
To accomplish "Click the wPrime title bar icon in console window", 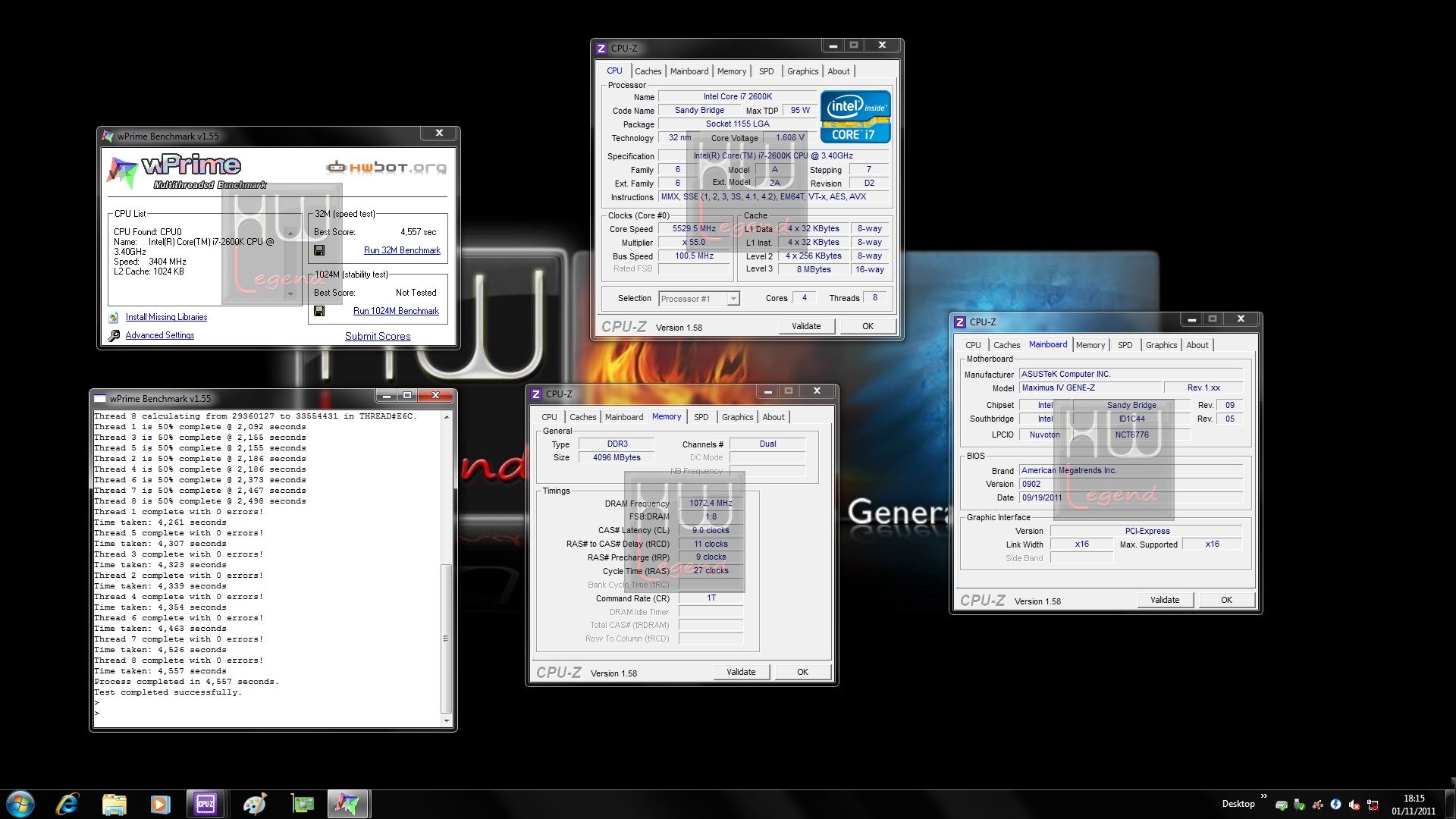I will (100, 398).
